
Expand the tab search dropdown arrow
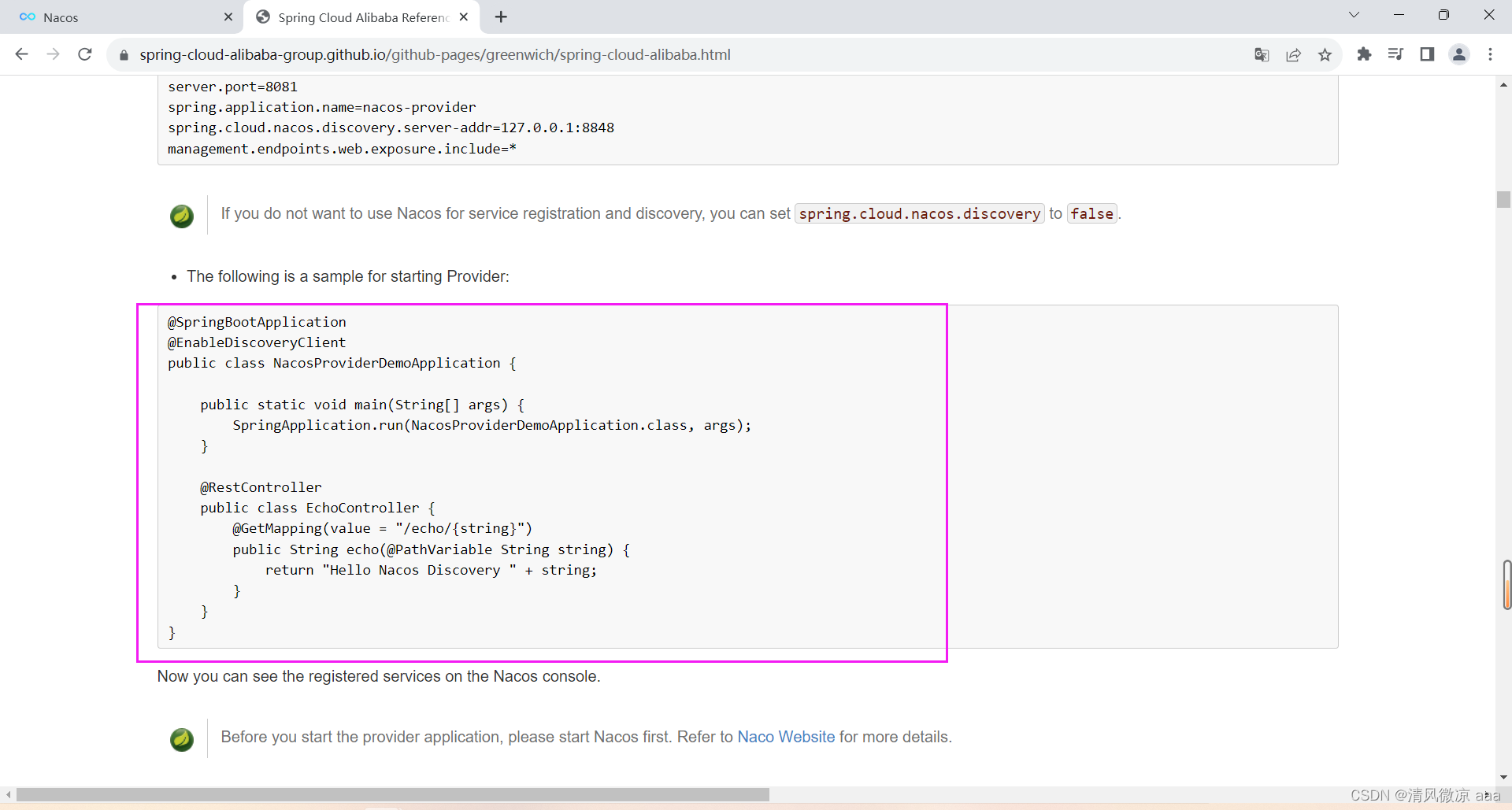1354,15
